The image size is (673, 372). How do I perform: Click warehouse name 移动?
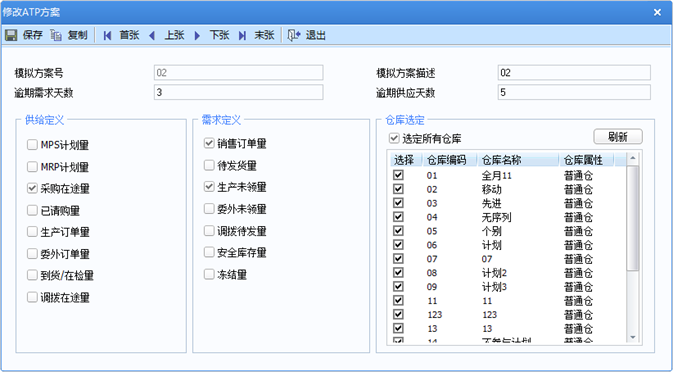491,189
